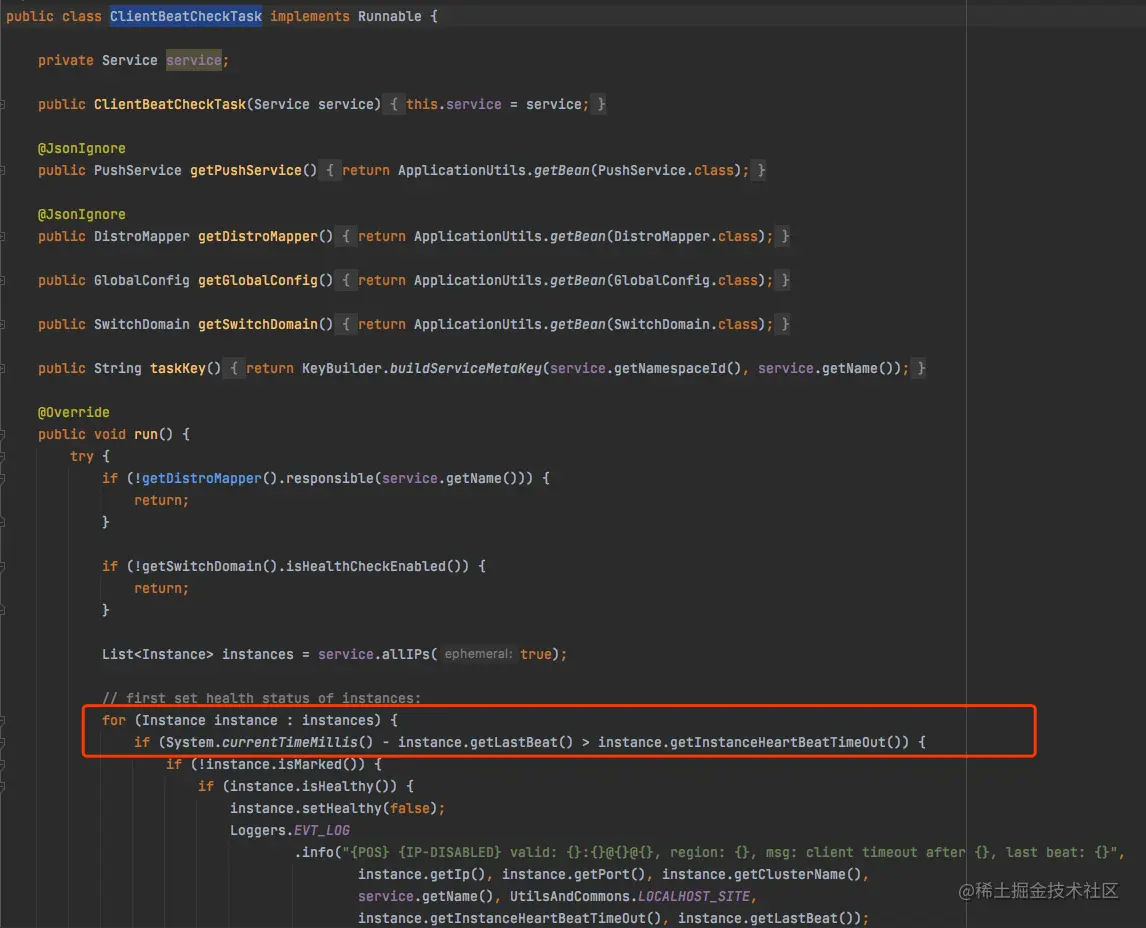Click the getClusterName method call
1146x928 pixels.
pos(789,875)
